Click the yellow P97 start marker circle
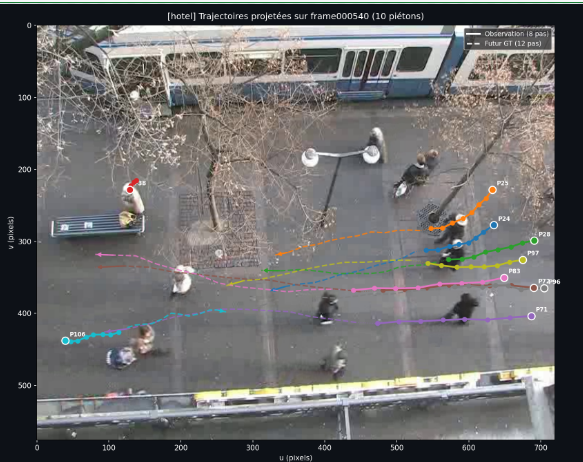The image size is (583, 462). click(x=523, y=260)
